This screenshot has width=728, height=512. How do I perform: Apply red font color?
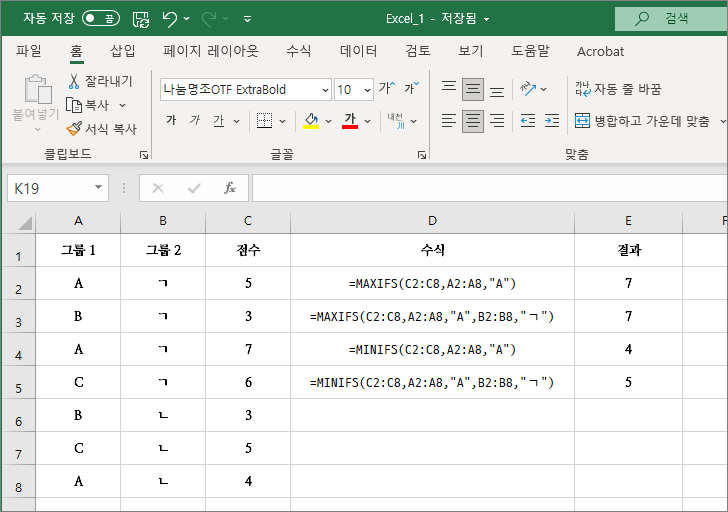[x=350, y=121]
